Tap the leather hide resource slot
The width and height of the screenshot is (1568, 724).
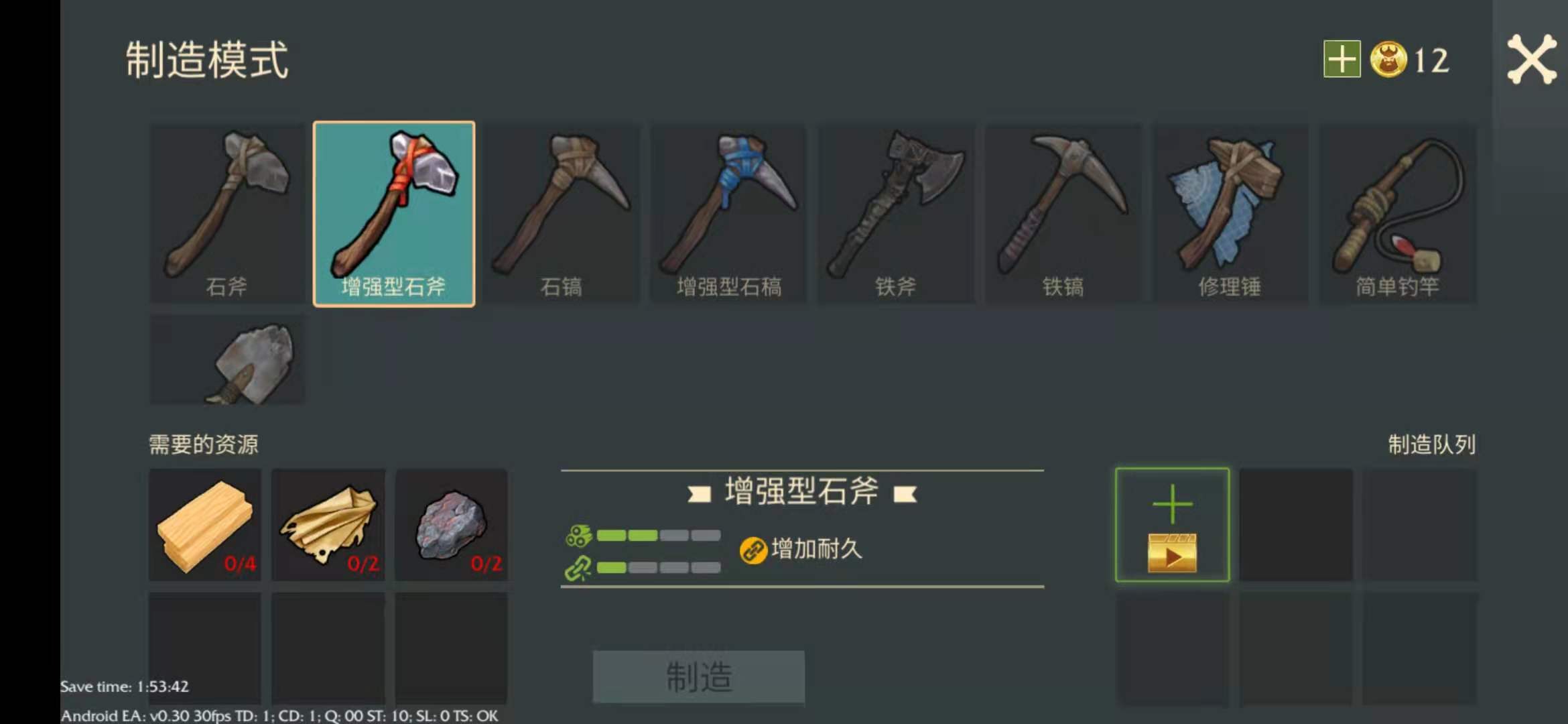[328, 525]
